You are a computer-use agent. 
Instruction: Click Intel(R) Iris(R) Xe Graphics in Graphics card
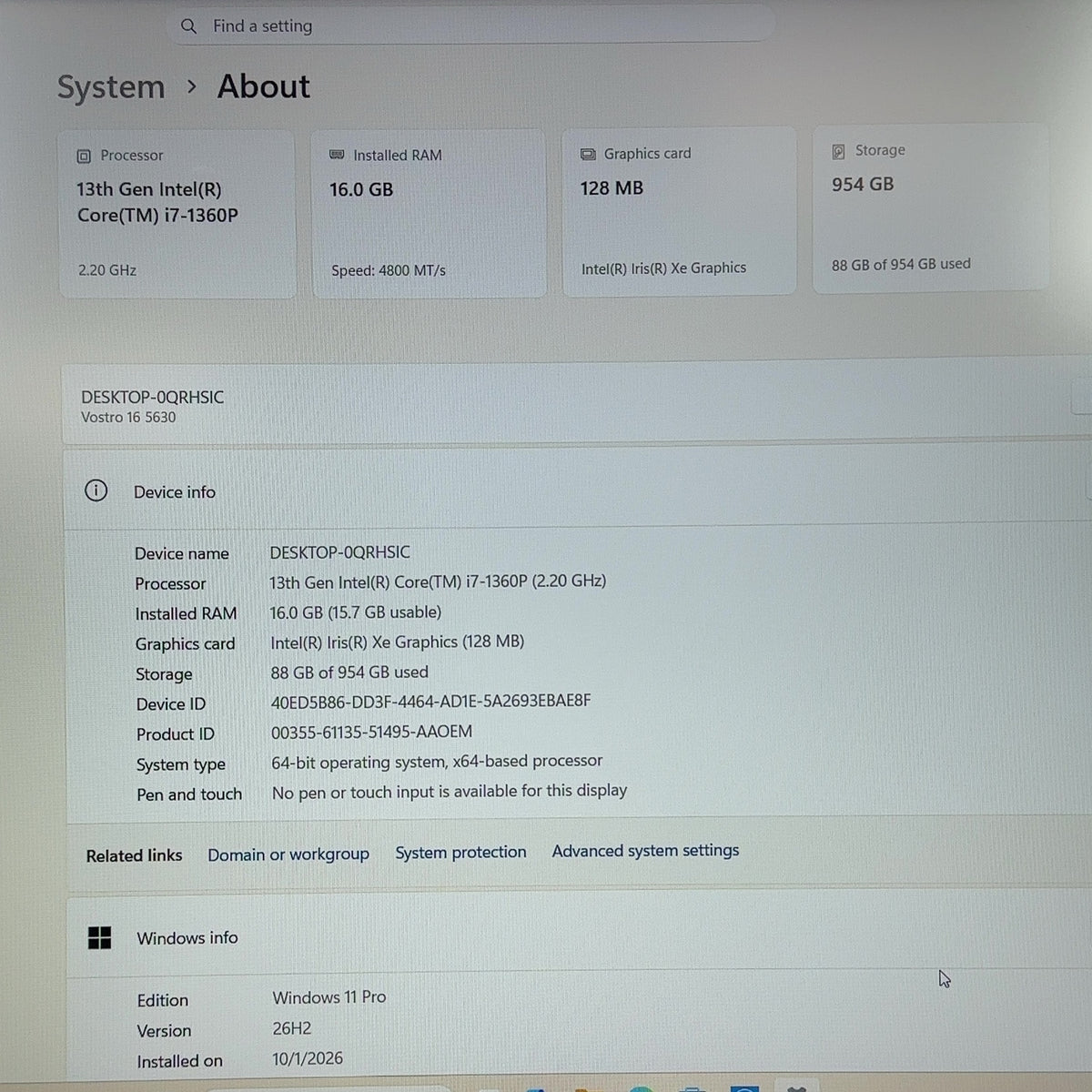coord(663,268)
